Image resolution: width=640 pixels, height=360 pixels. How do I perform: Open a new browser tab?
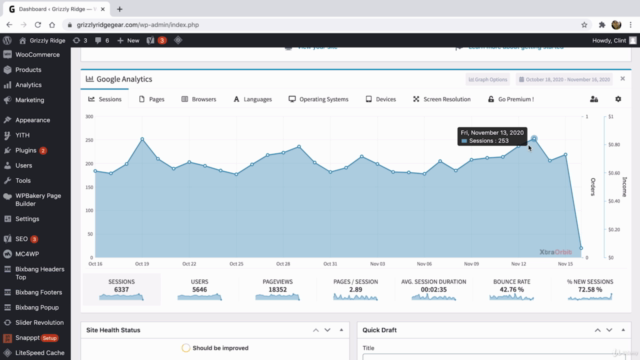pyautogui.click(x=120, y=9)
